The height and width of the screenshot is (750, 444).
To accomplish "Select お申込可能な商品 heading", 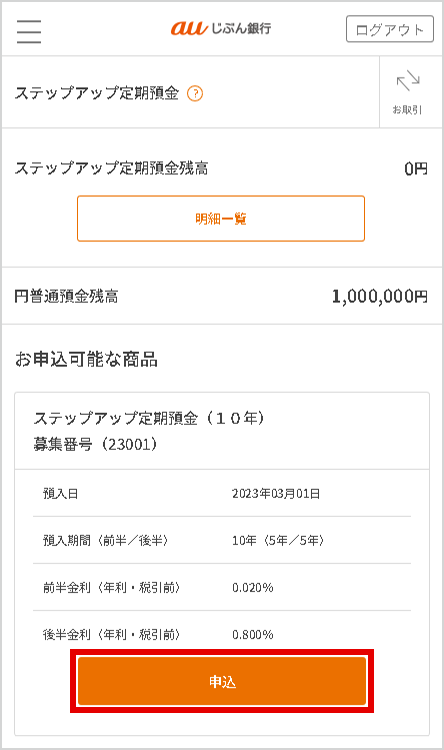I will click(86, 359).
